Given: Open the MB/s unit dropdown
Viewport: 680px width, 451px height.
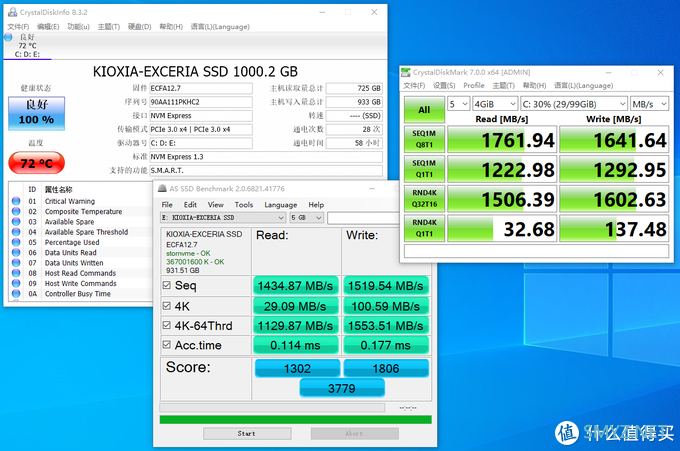Looking at the screenshot, I should pos(649,104).
